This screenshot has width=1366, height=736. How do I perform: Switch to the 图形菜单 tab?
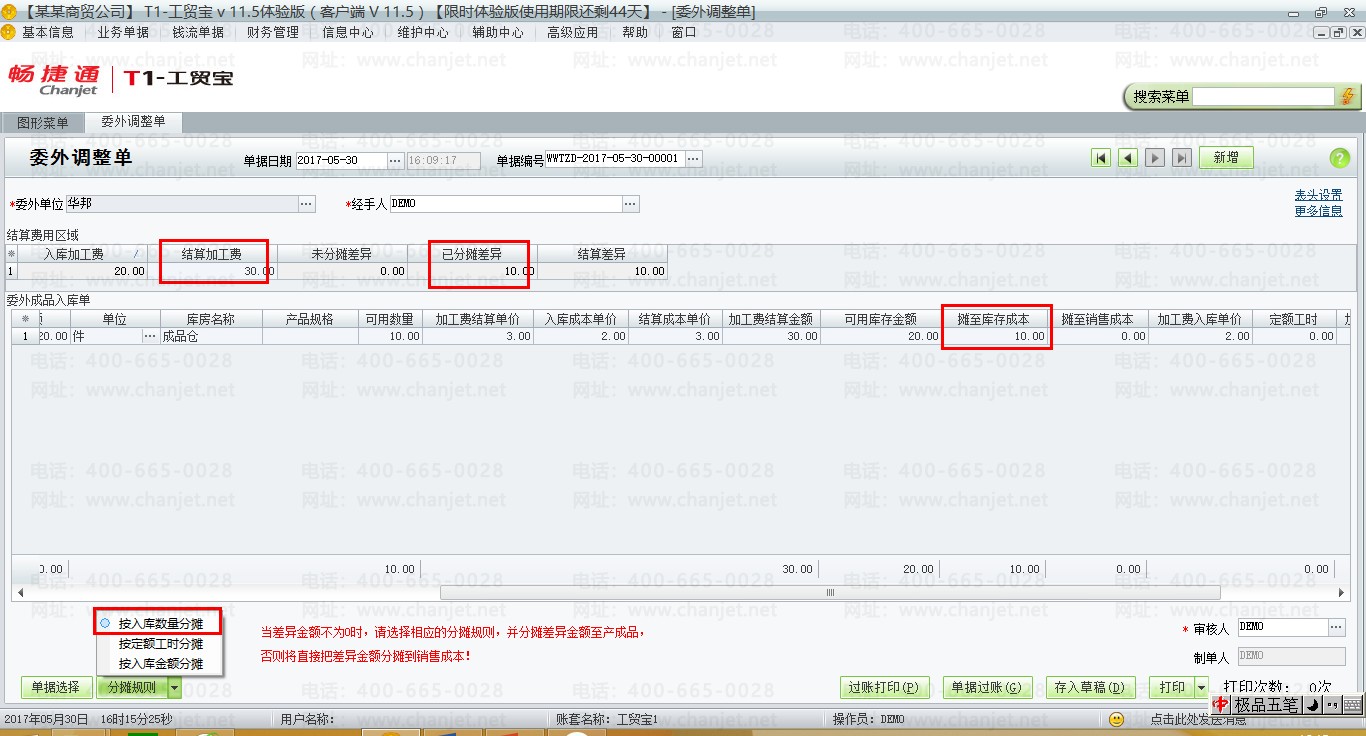(43, 123)
